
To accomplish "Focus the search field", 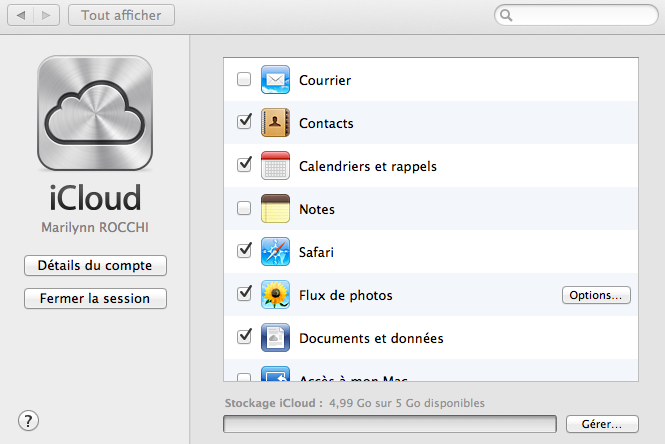I will pyautogui.click(x=576, y=15).
